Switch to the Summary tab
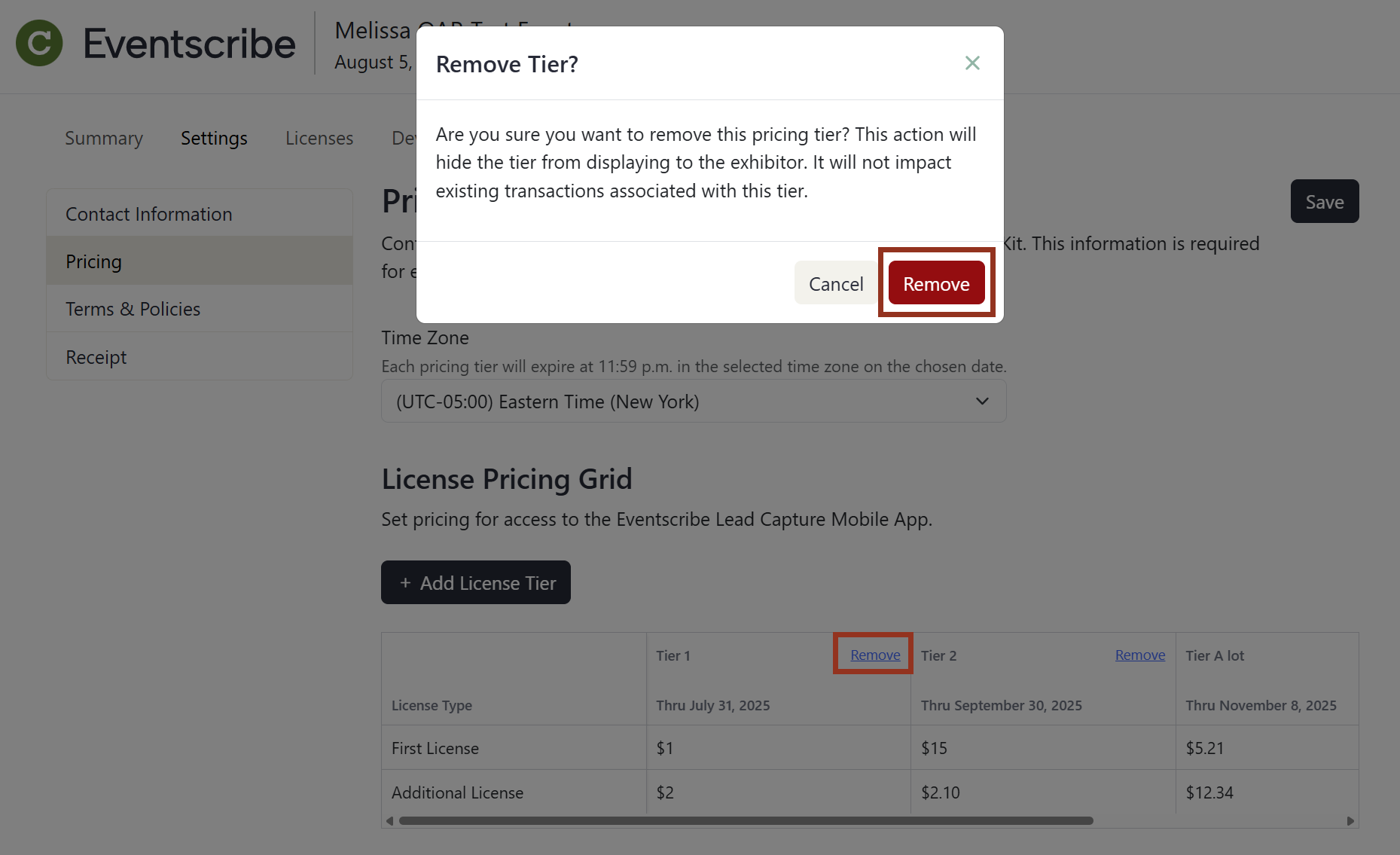Screen dimensions: 1400x855 (103, 138)
